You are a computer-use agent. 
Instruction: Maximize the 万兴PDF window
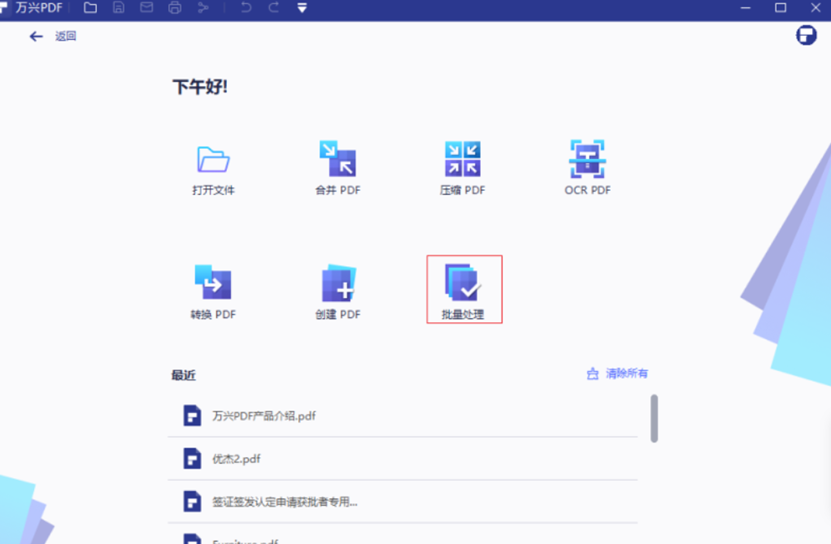(780, 8)
